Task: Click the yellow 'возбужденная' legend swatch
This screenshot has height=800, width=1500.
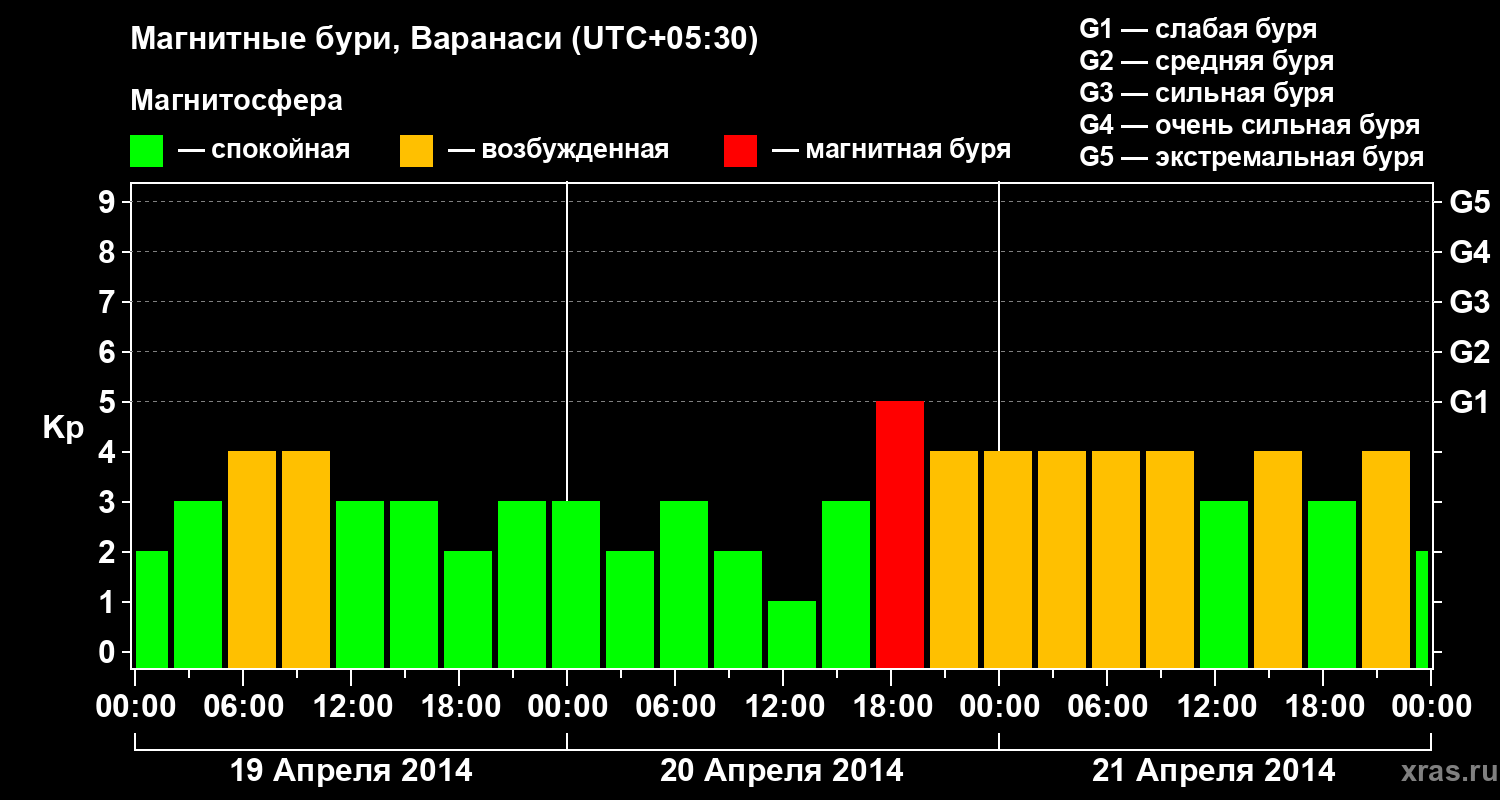Action: point(416,151)
